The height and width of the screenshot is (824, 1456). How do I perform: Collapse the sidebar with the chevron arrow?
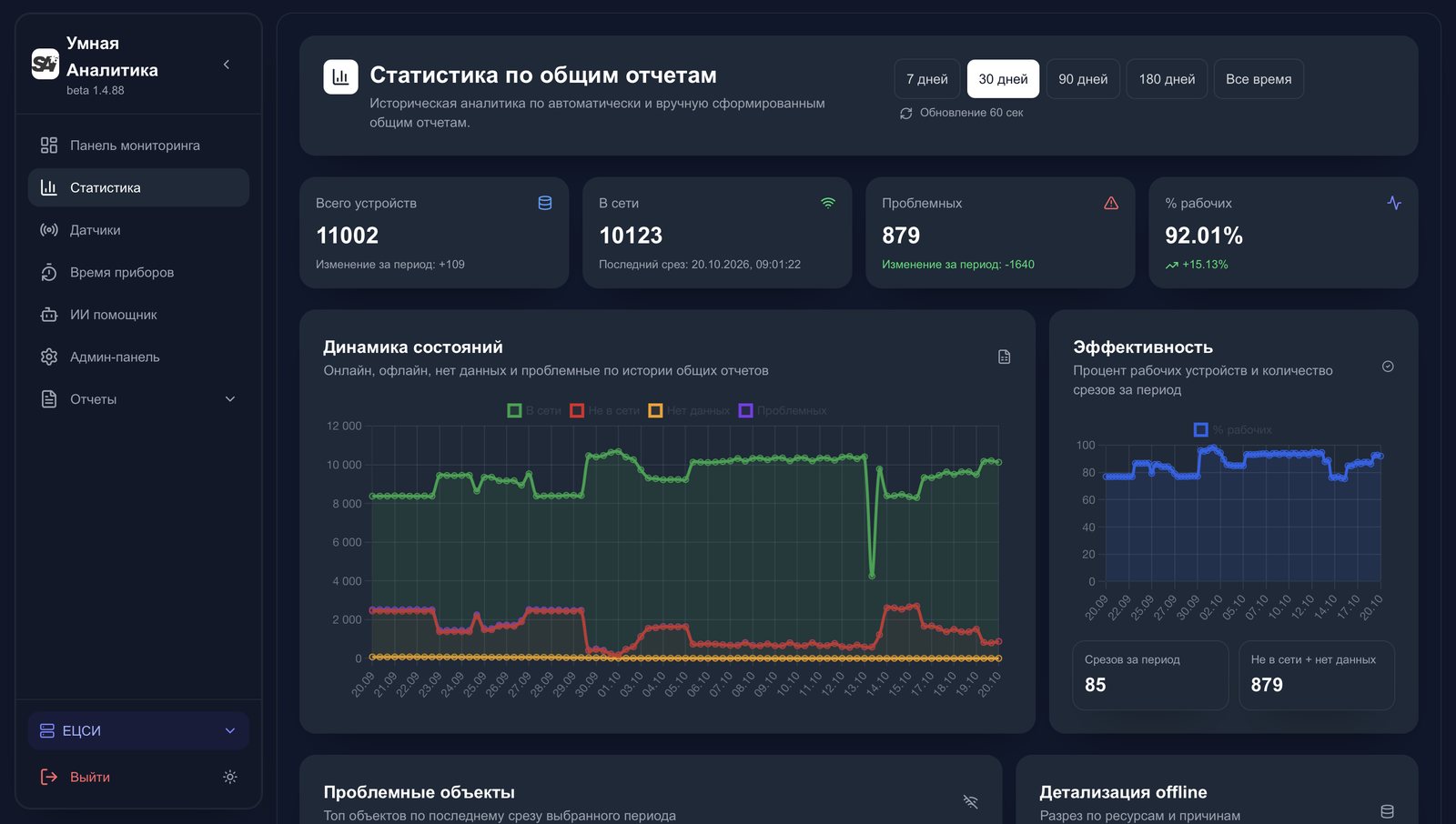coord(226,65)
